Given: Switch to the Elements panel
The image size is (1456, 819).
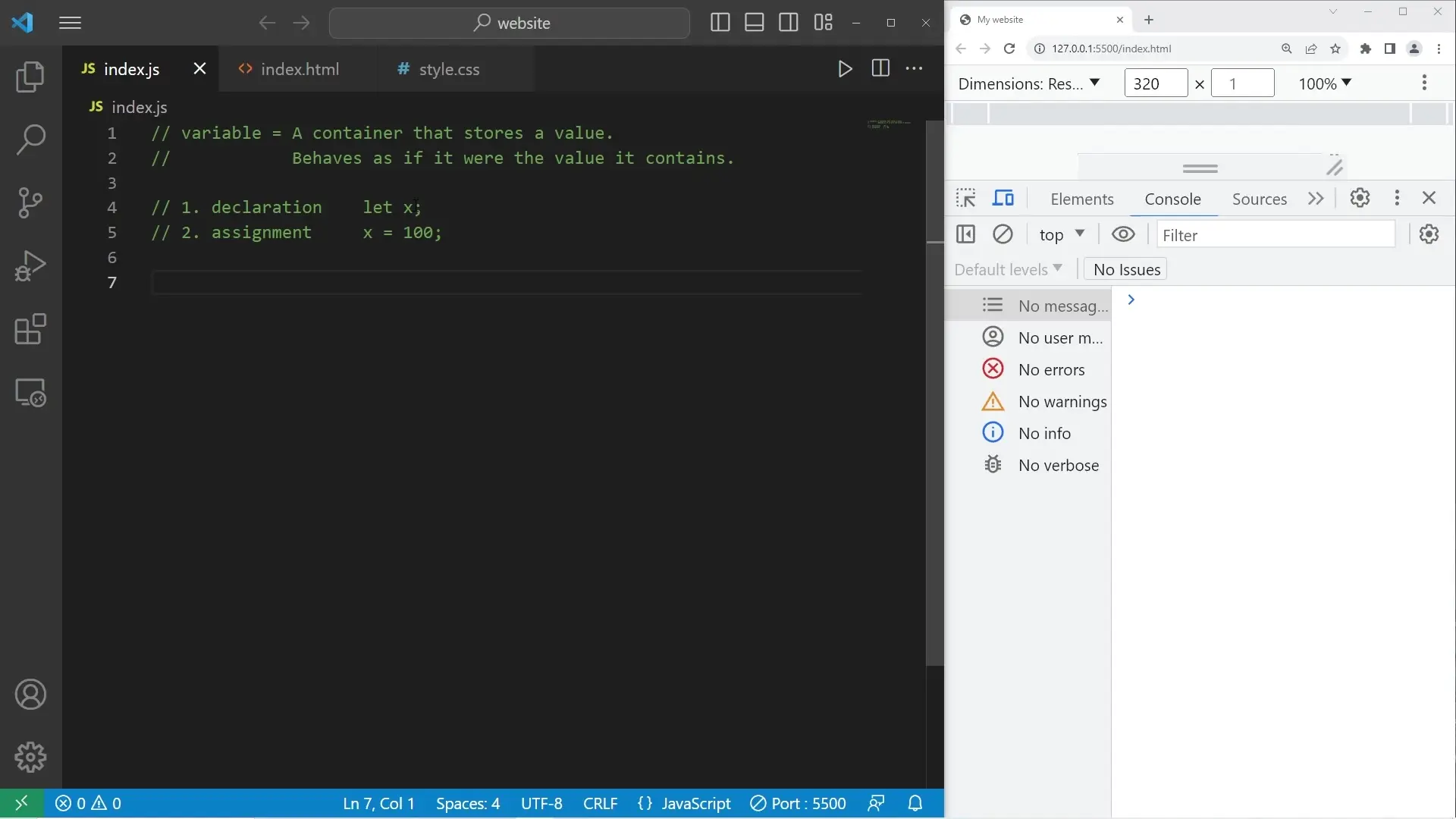Looking at the screenshot, I should click(x=1082, y=199).
